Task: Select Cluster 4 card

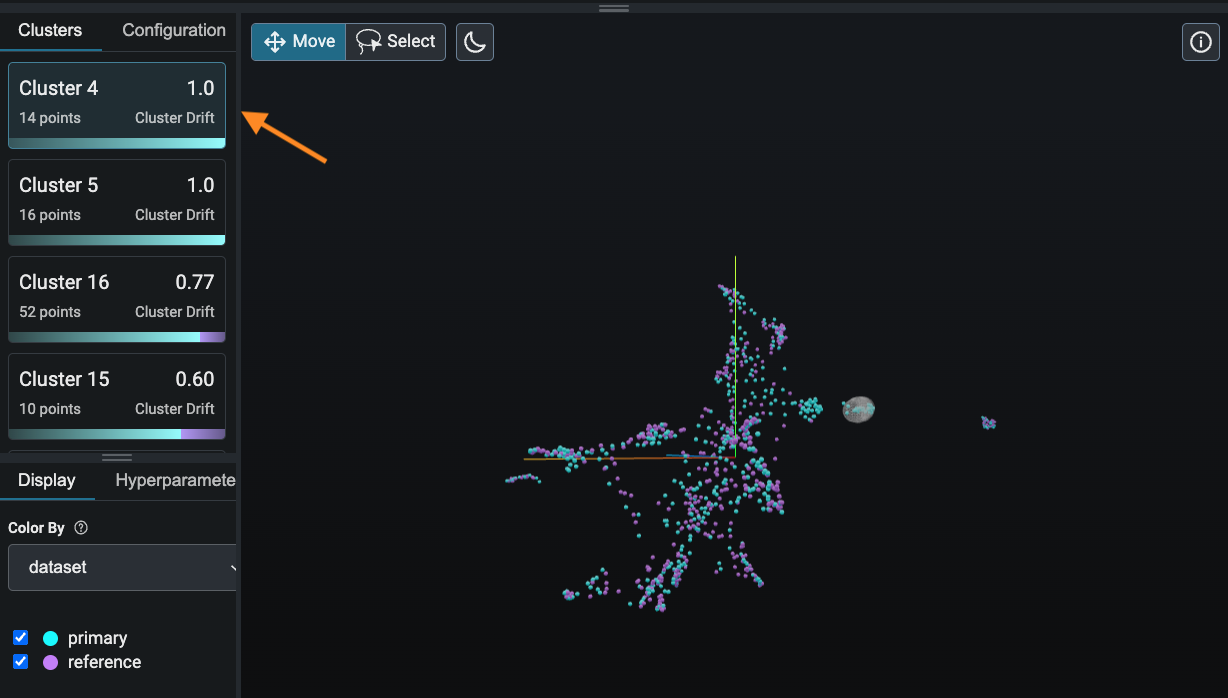Action: [x=117, y=103]
